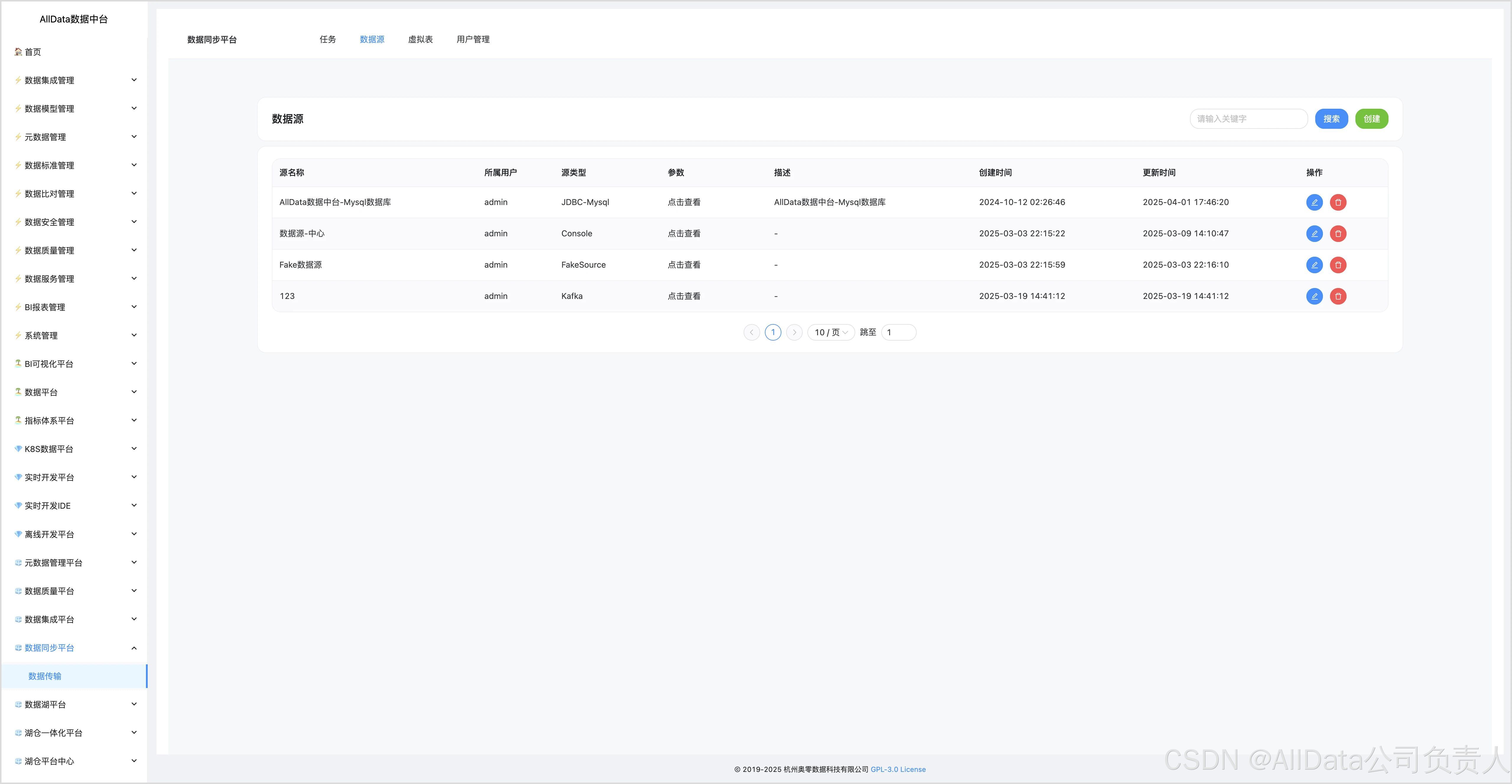Expand 数据比对管理 chevron
This screenshot has height=784, width=1512.
134,193
